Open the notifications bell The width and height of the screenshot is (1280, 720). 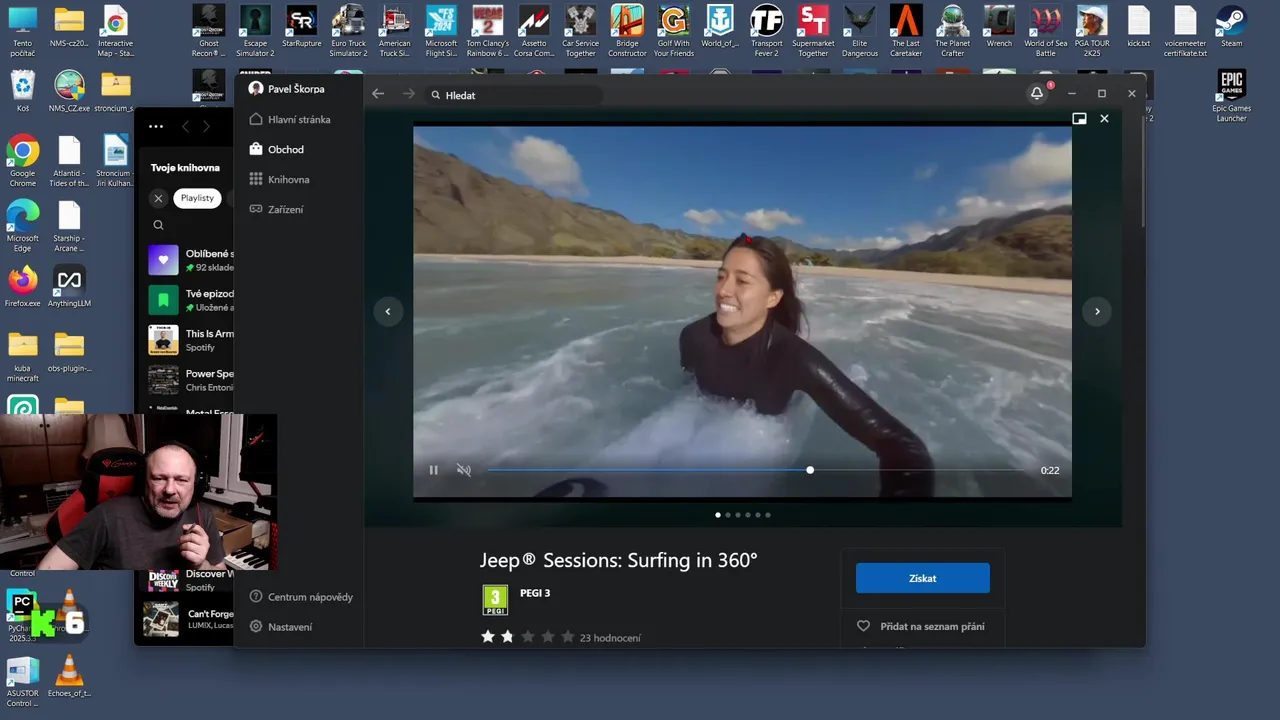click(1037, 93)
